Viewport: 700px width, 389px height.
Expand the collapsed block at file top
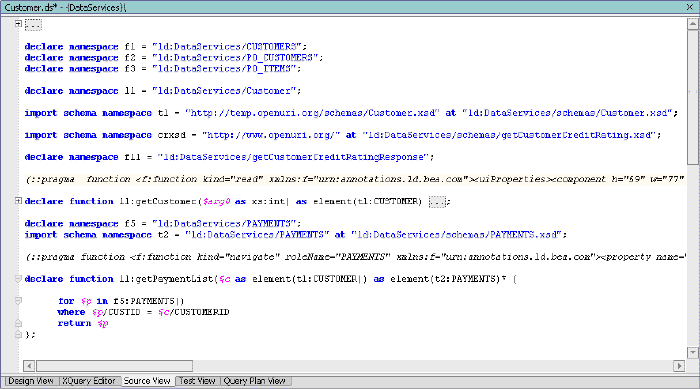pyautogui.click(x=18, y=24)
